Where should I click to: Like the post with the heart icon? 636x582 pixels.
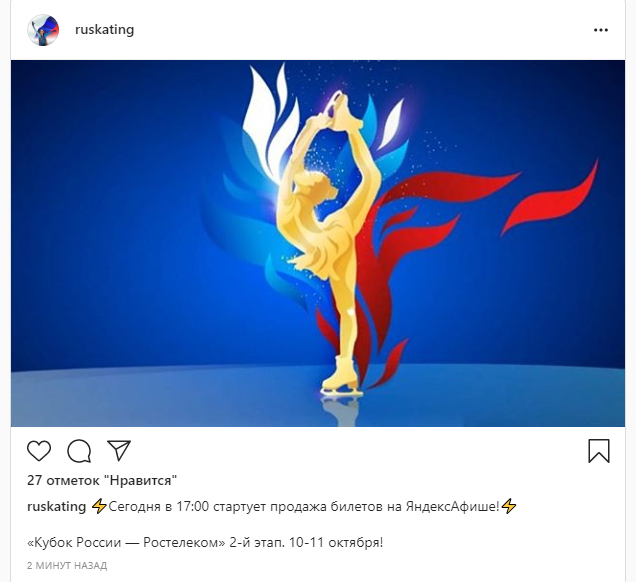click(39, 451)
